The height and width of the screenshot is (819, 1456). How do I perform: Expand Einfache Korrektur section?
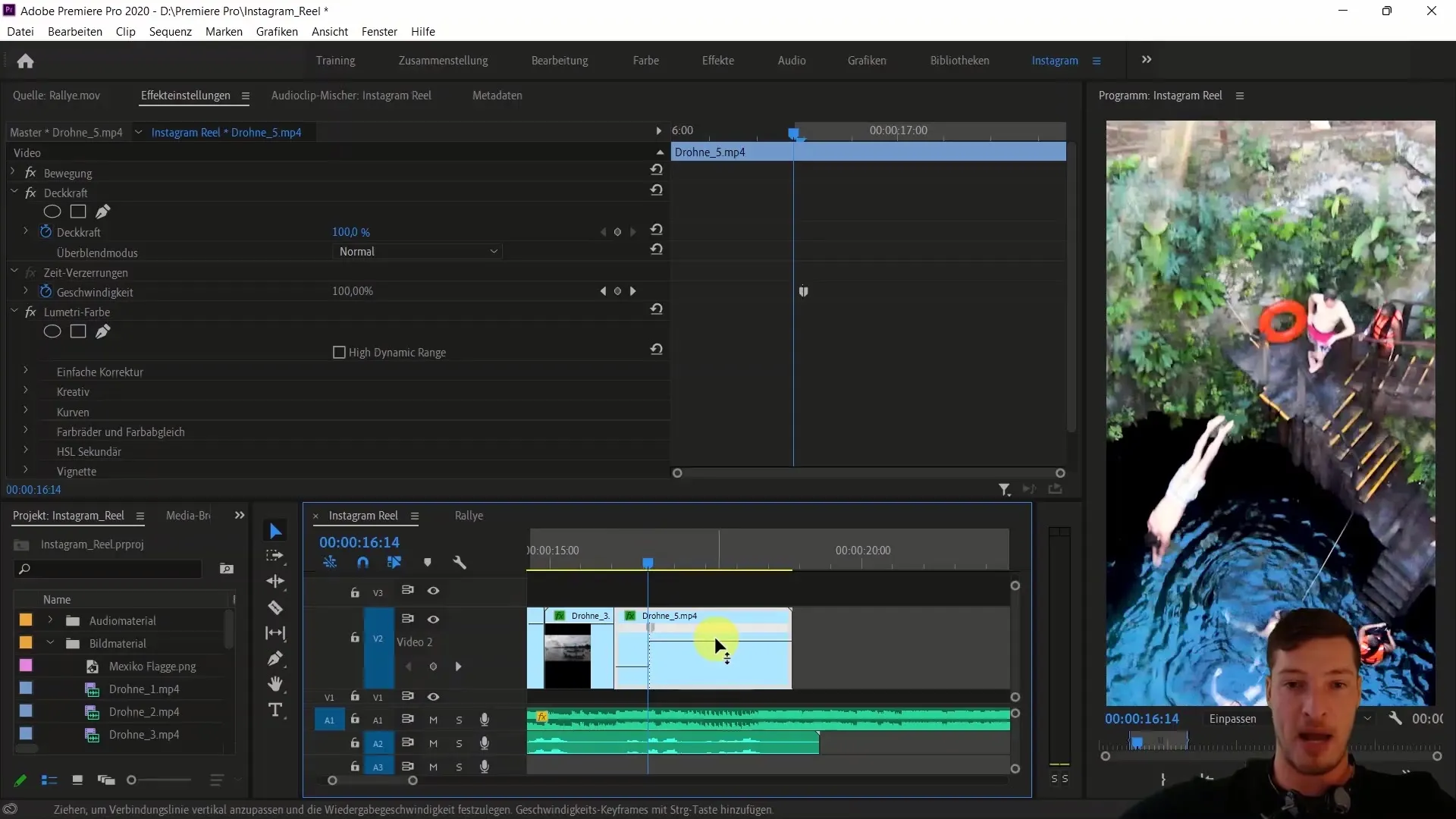(x=26, y=371)
